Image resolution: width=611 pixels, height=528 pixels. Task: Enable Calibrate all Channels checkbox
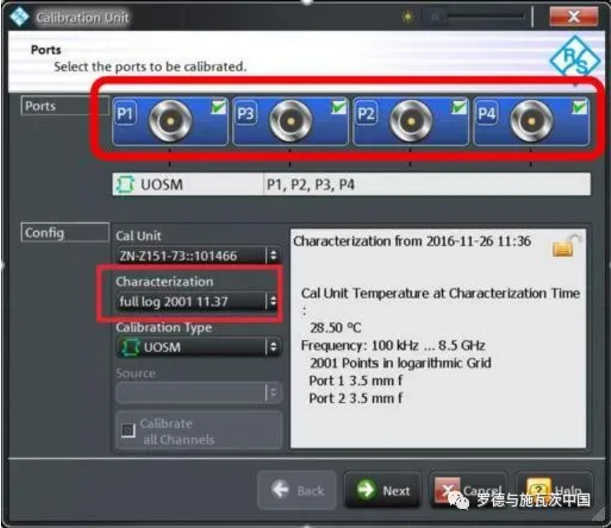128,430
